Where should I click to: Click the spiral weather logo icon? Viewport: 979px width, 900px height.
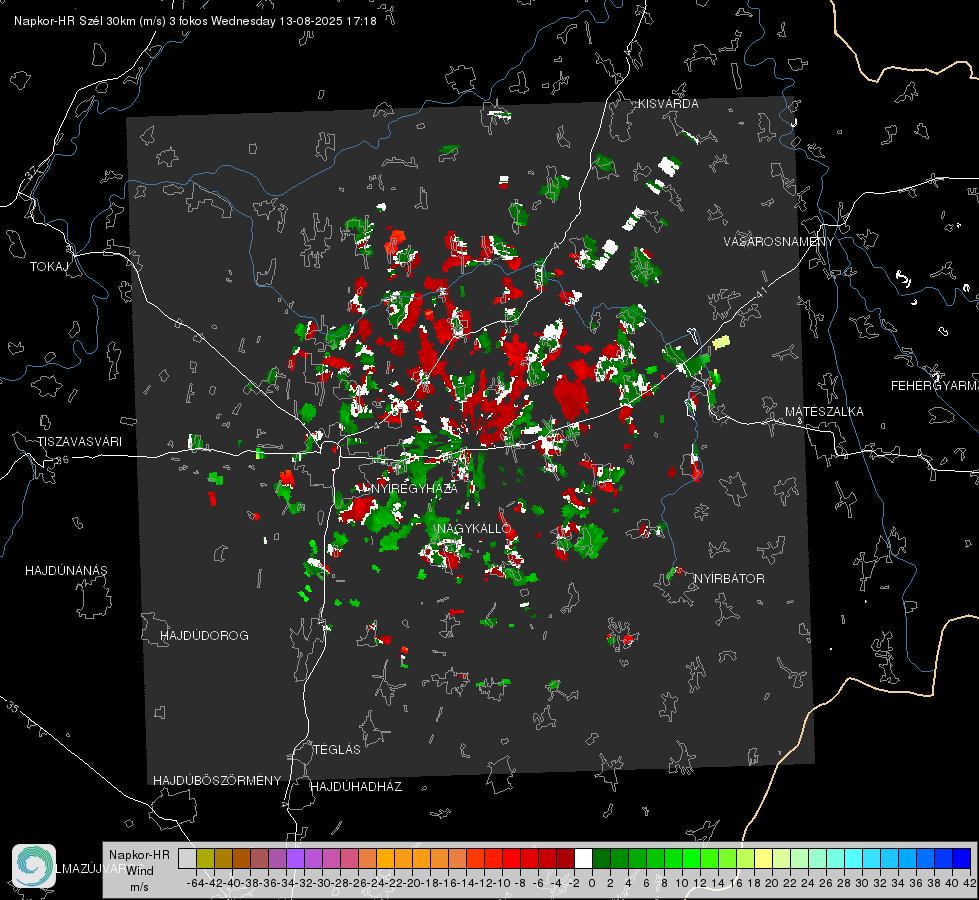pyautogui.click(x=34, y=866)
